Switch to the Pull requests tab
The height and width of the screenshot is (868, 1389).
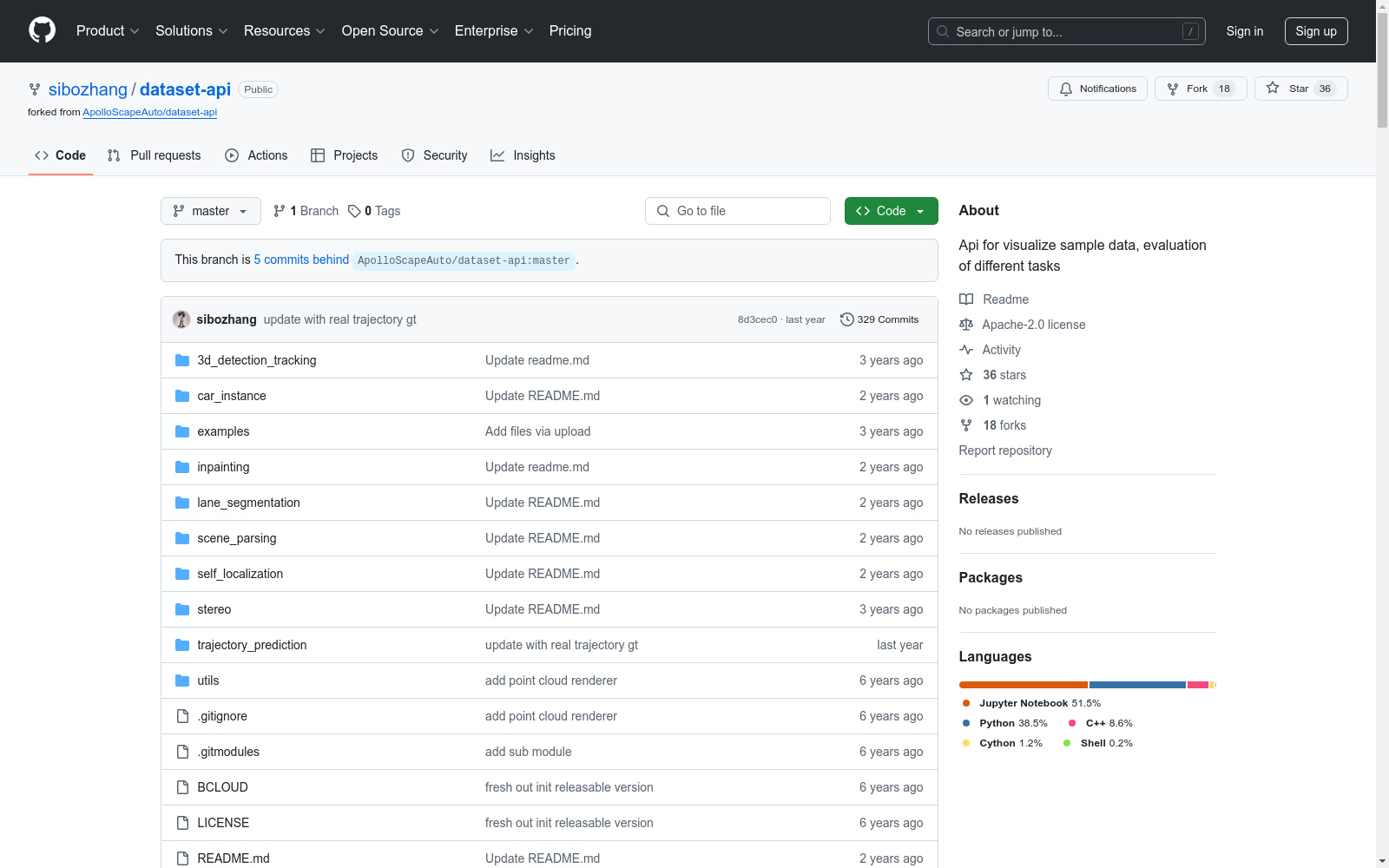[154, 155]
